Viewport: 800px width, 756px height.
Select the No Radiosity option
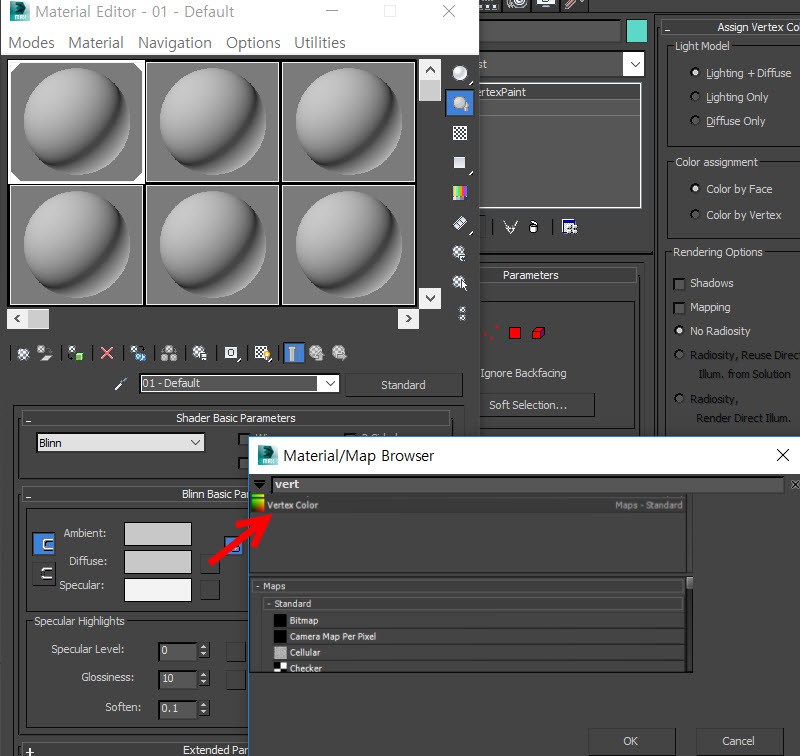pos(679,331)
